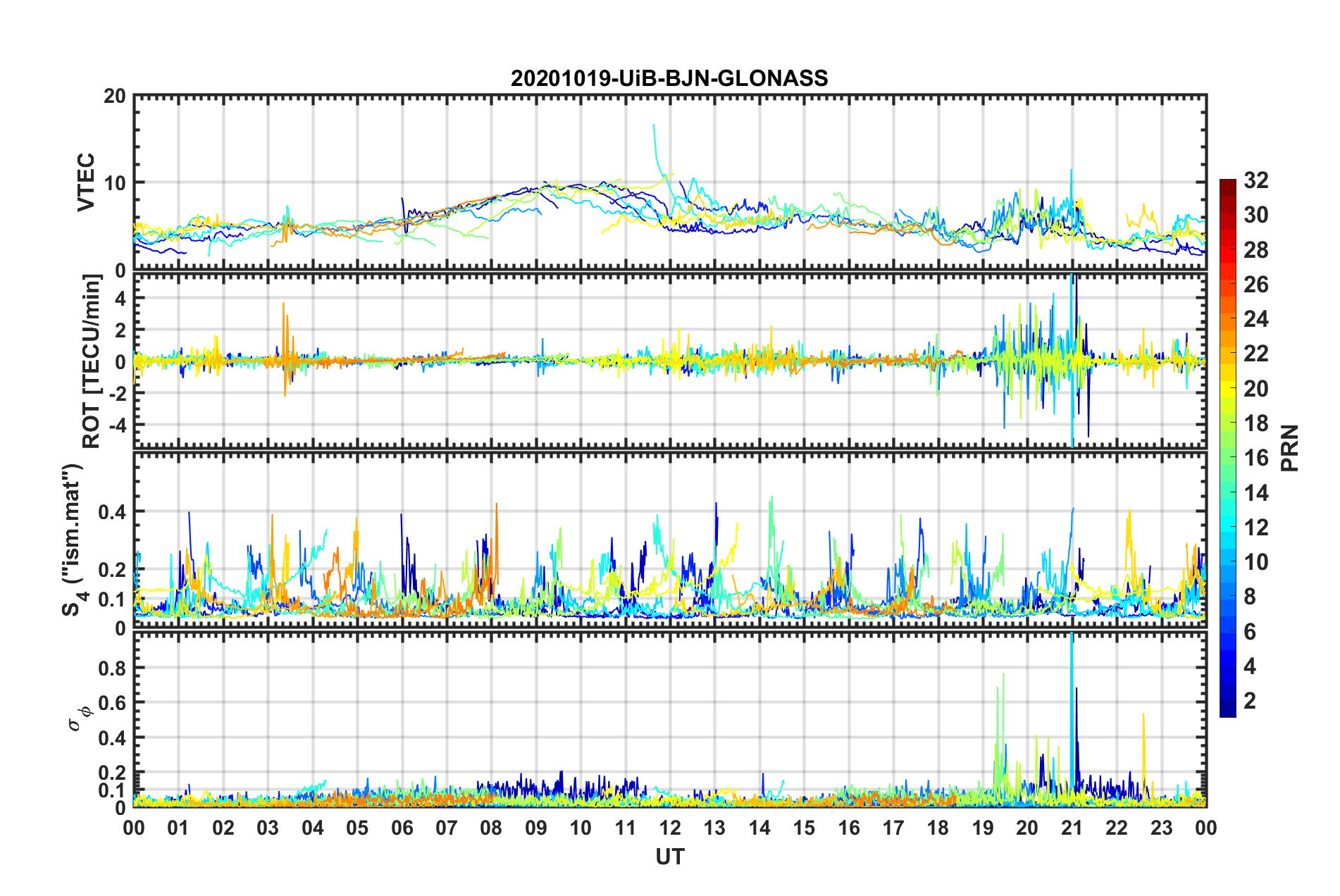Viewport: 1340px width, 896px height.
Task: Click the 12 tick on PRN colorbar
Action: click(1256, 528)
